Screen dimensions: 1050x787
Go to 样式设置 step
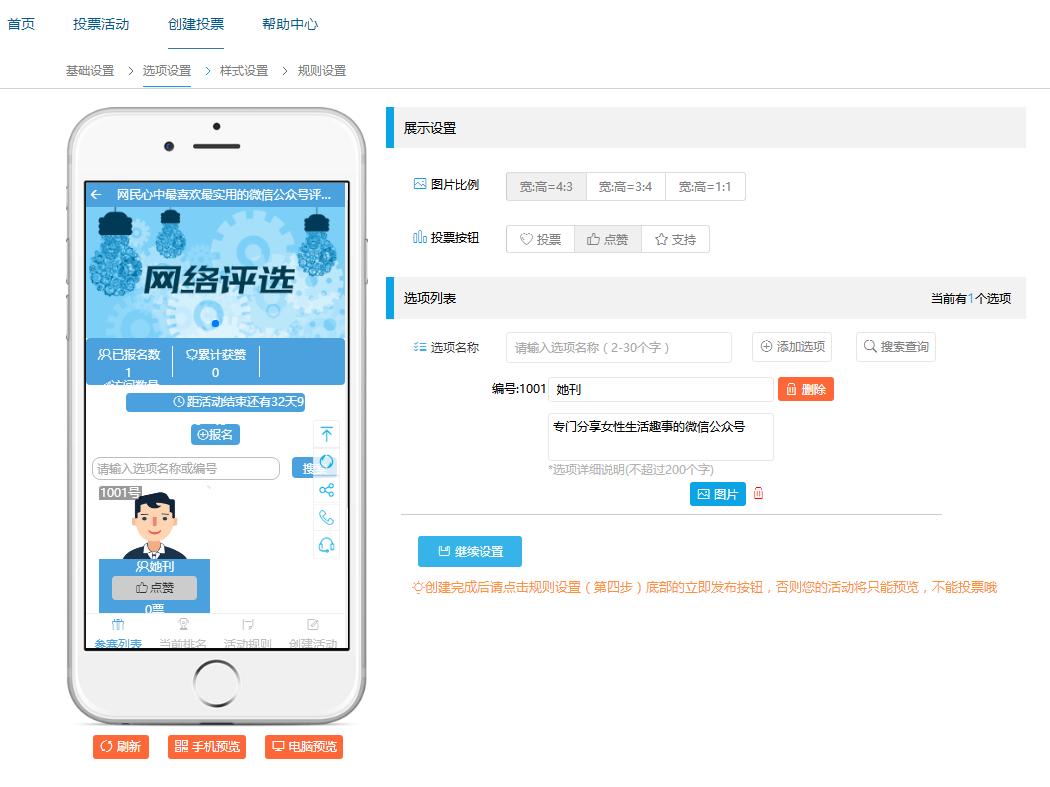pos(244,71)
